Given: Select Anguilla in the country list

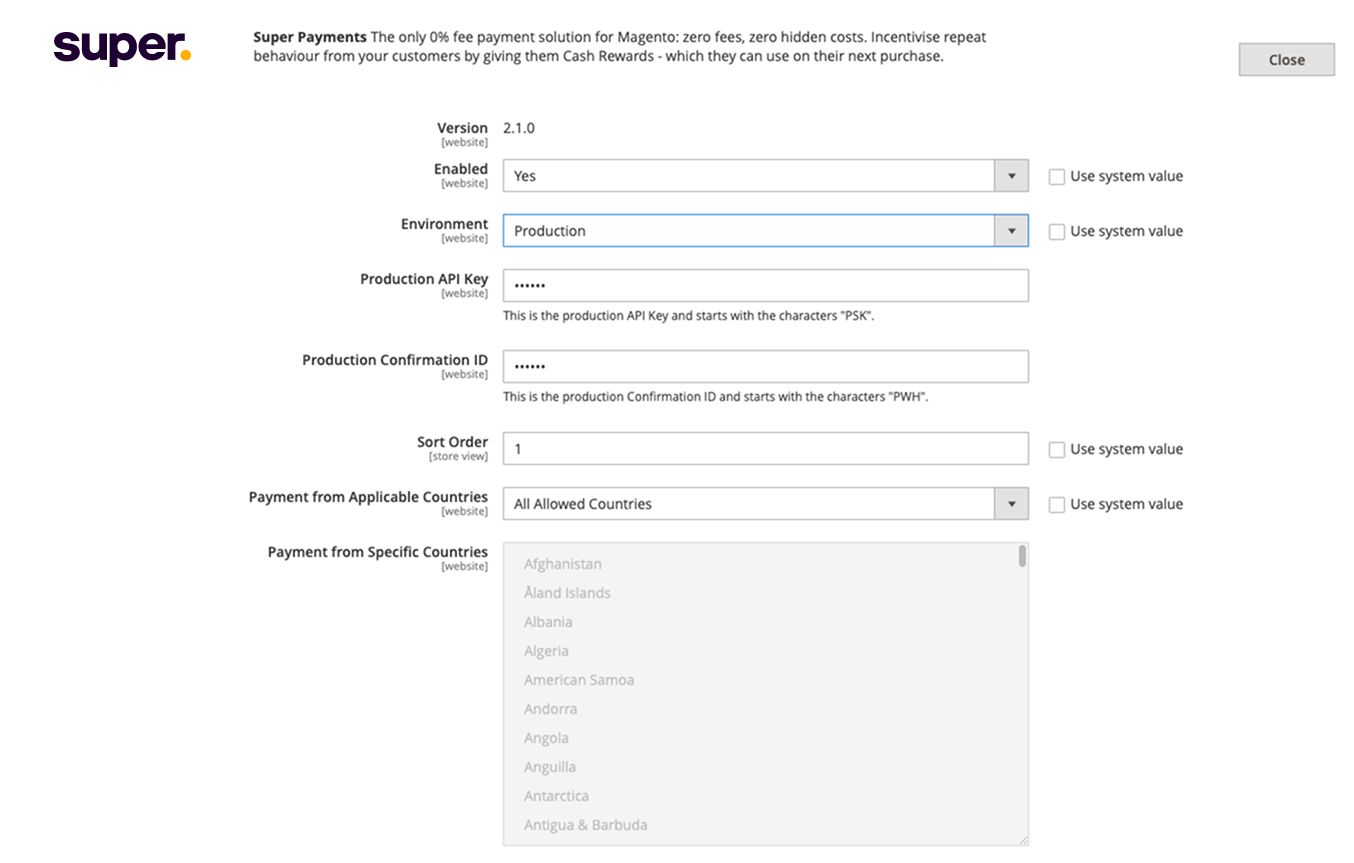Looking at the screenshot, I should 550,767.
